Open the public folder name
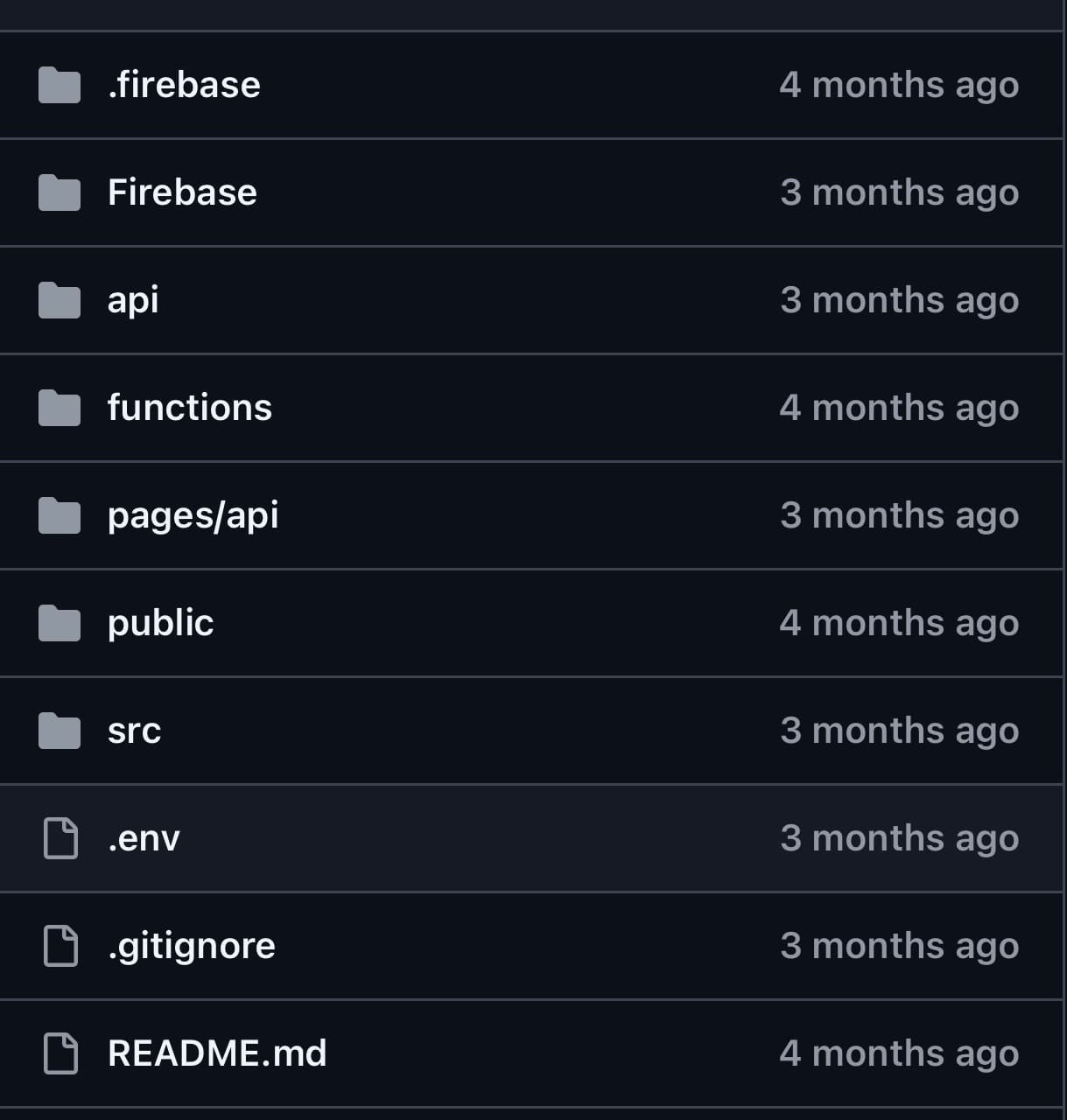This screenshot has height=1120, width=1067. (160, 623)
